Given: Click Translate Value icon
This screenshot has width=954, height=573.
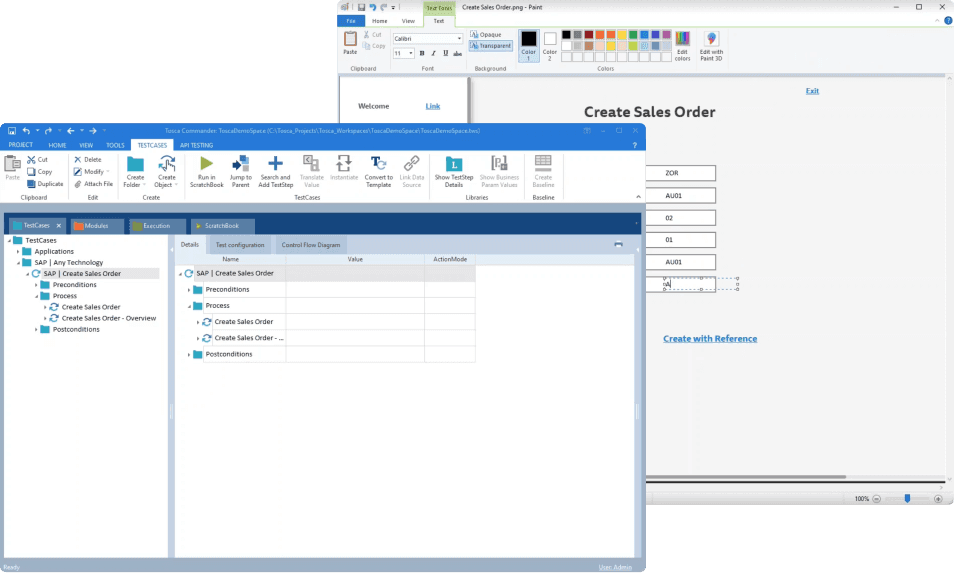Looking at the screenshot, I should click(x=311, y=163).
